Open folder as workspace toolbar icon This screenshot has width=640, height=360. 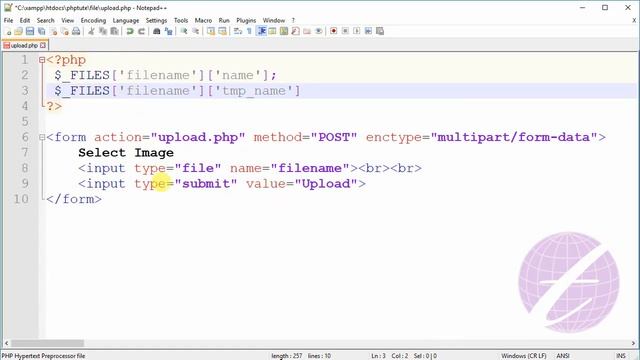click(307, 31)
